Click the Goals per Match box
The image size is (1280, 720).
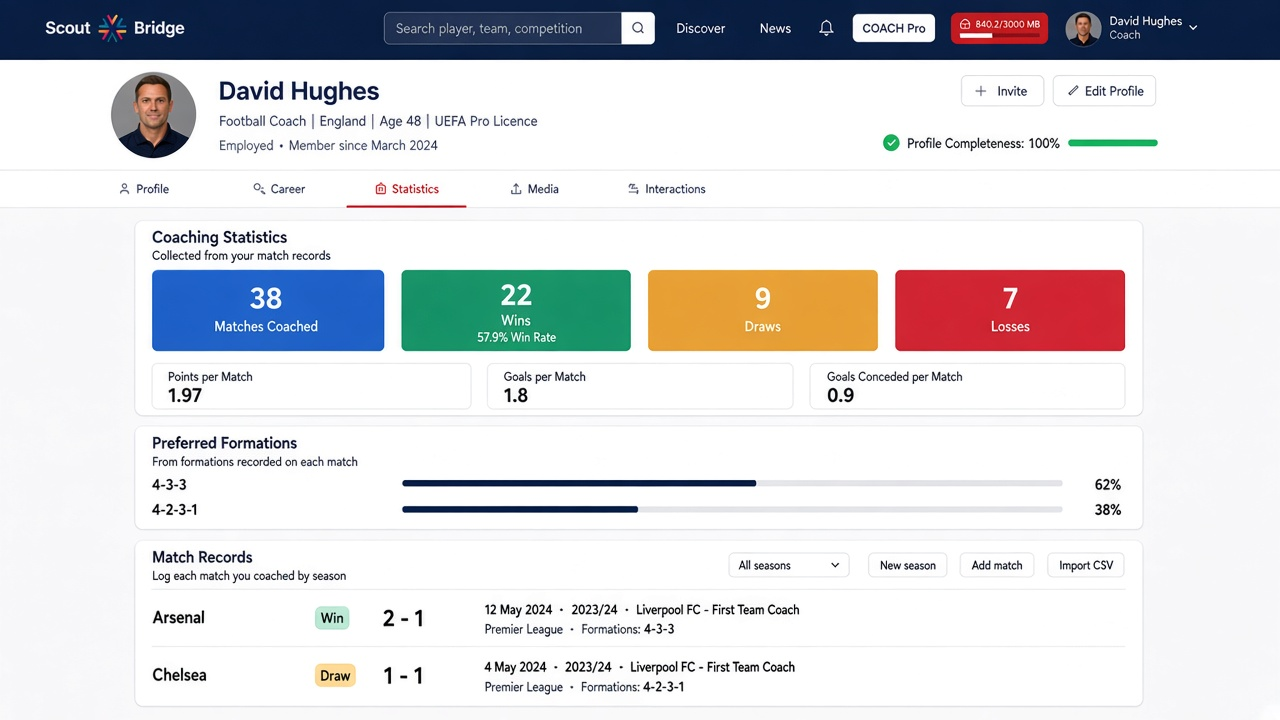point(640,386)
